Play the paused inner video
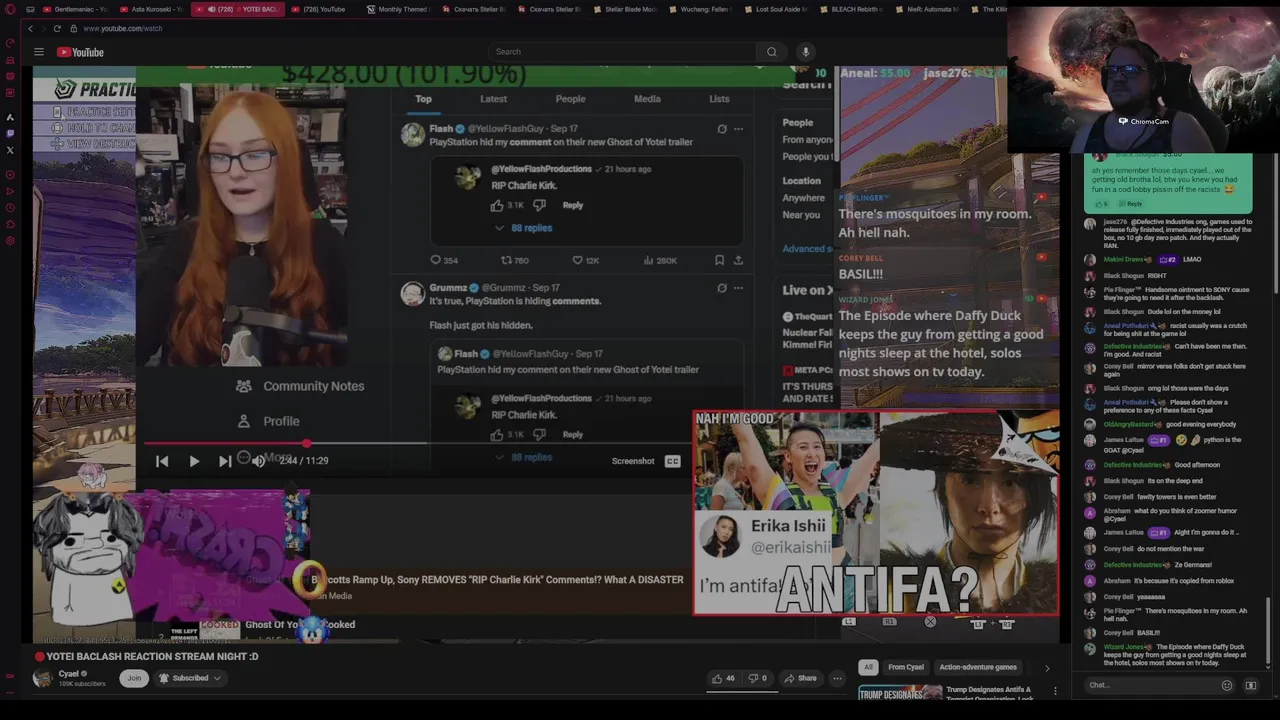1280x720 pixels. (x=194, y=461)
